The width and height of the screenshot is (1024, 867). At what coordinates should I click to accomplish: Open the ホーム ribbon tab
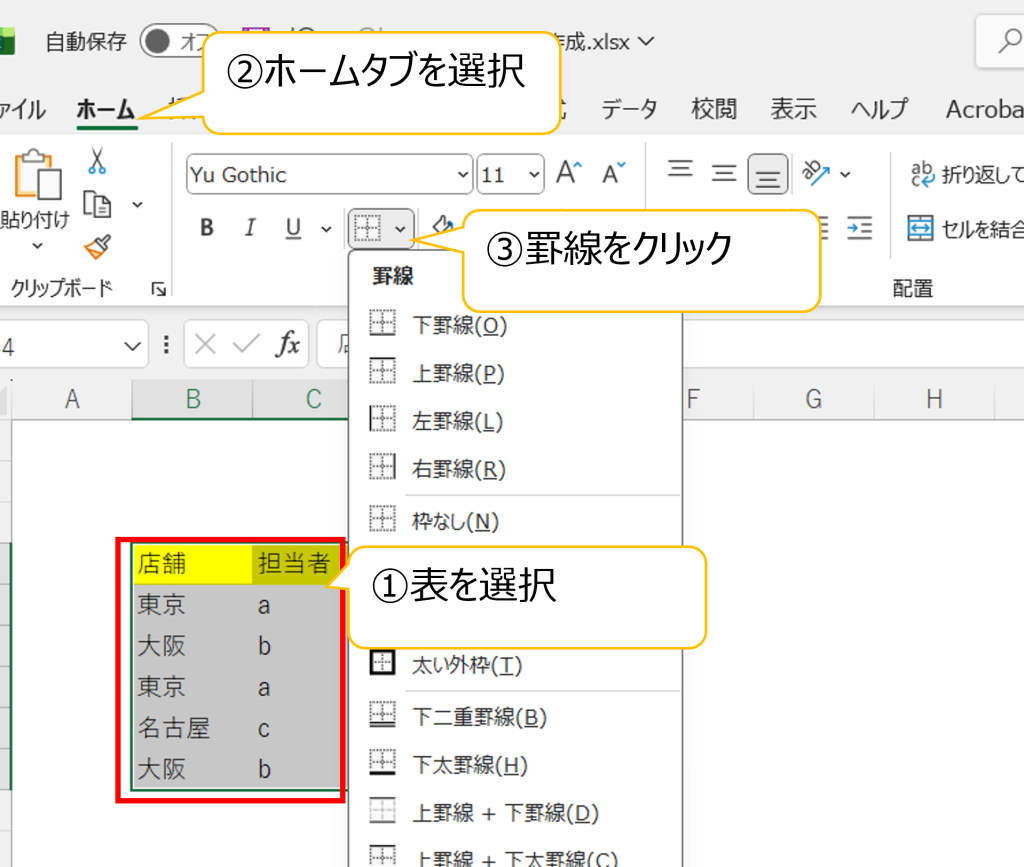pyautogui.click(x=106, y=109)
